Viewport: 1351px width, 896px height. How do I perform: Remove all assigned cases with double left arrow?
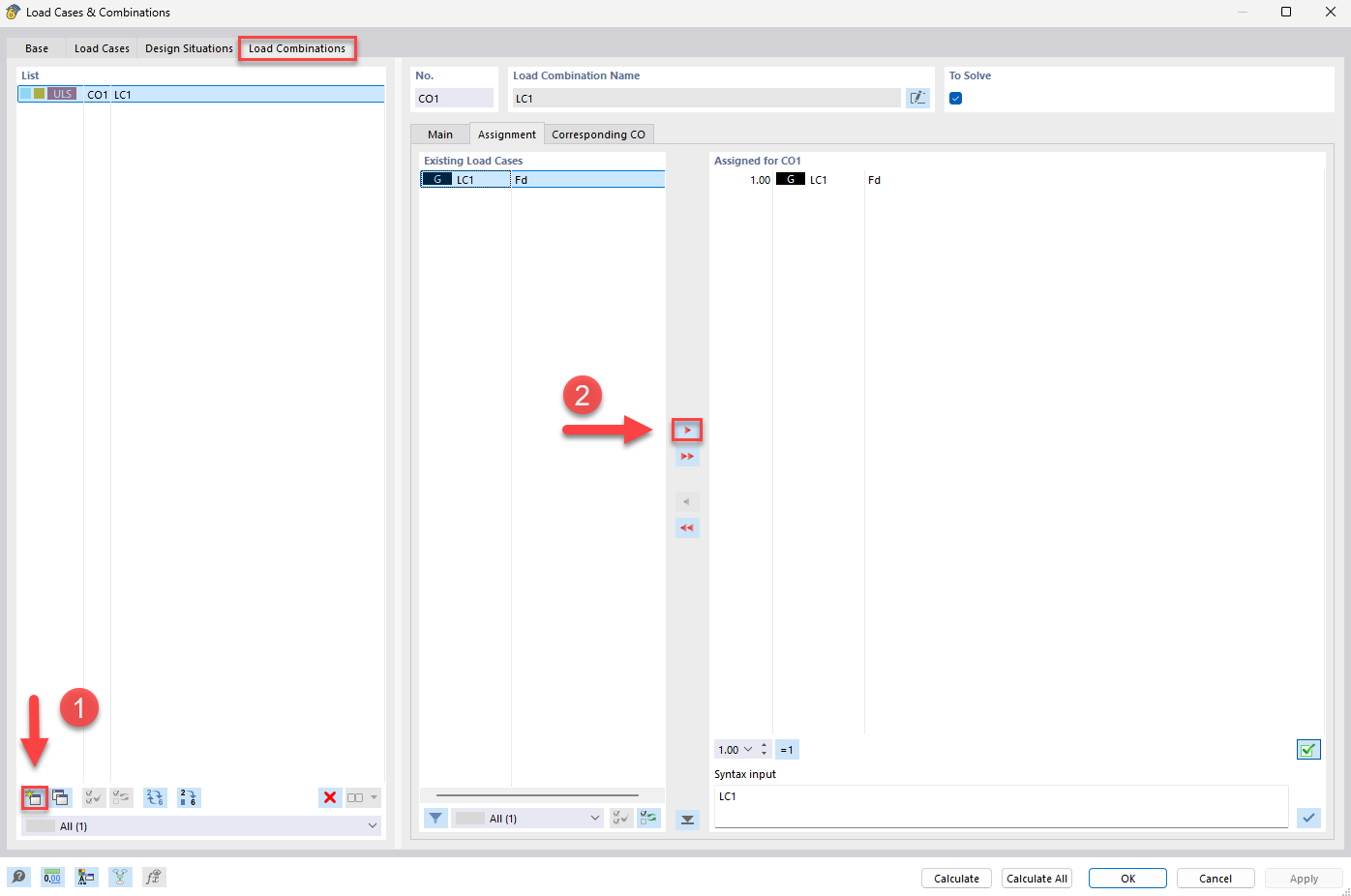coord(687,527)
